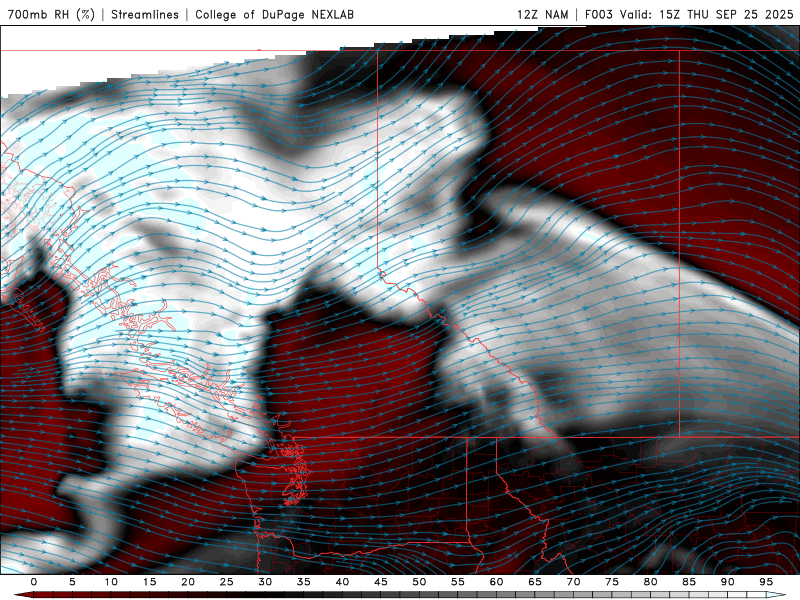Select the "15" color scale label
Image resolution: width=800 pixels, height=600 pixels.
[149, 582]
